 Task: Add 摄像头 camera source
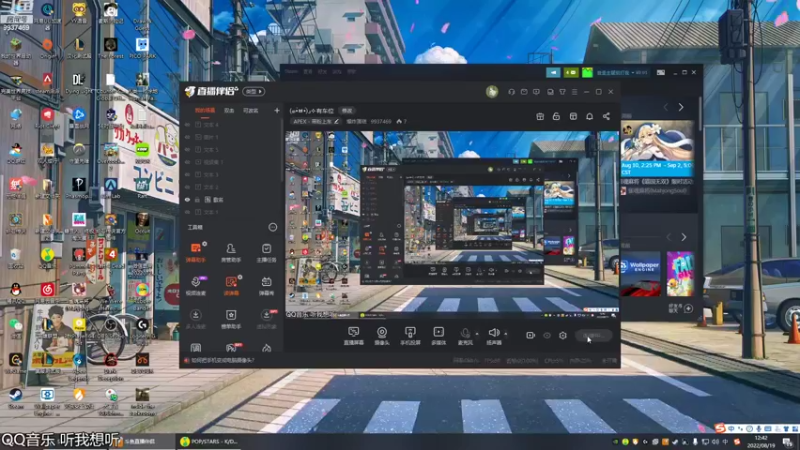click(x=382, y=336)
